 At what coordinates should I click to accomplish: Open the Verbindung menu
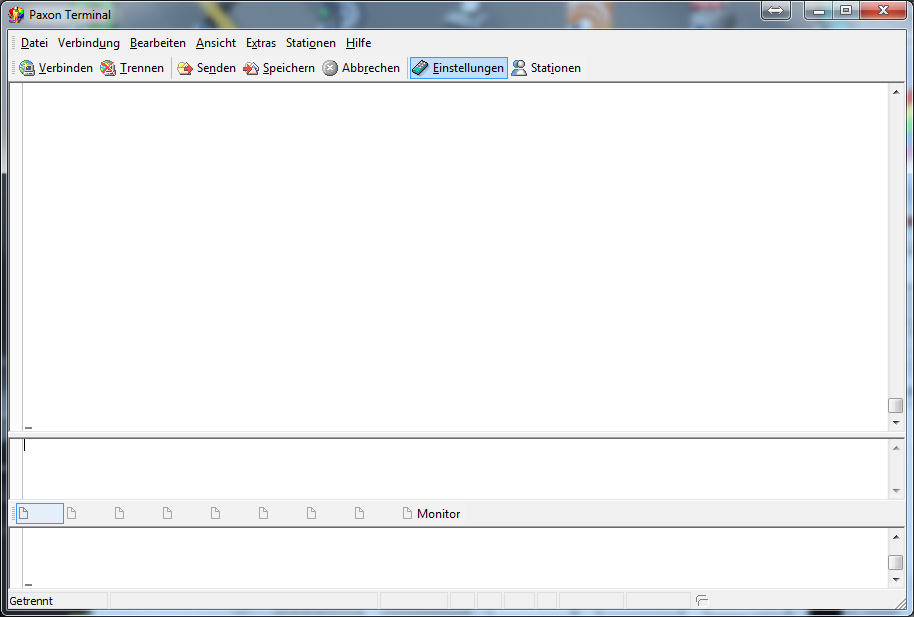89,43
